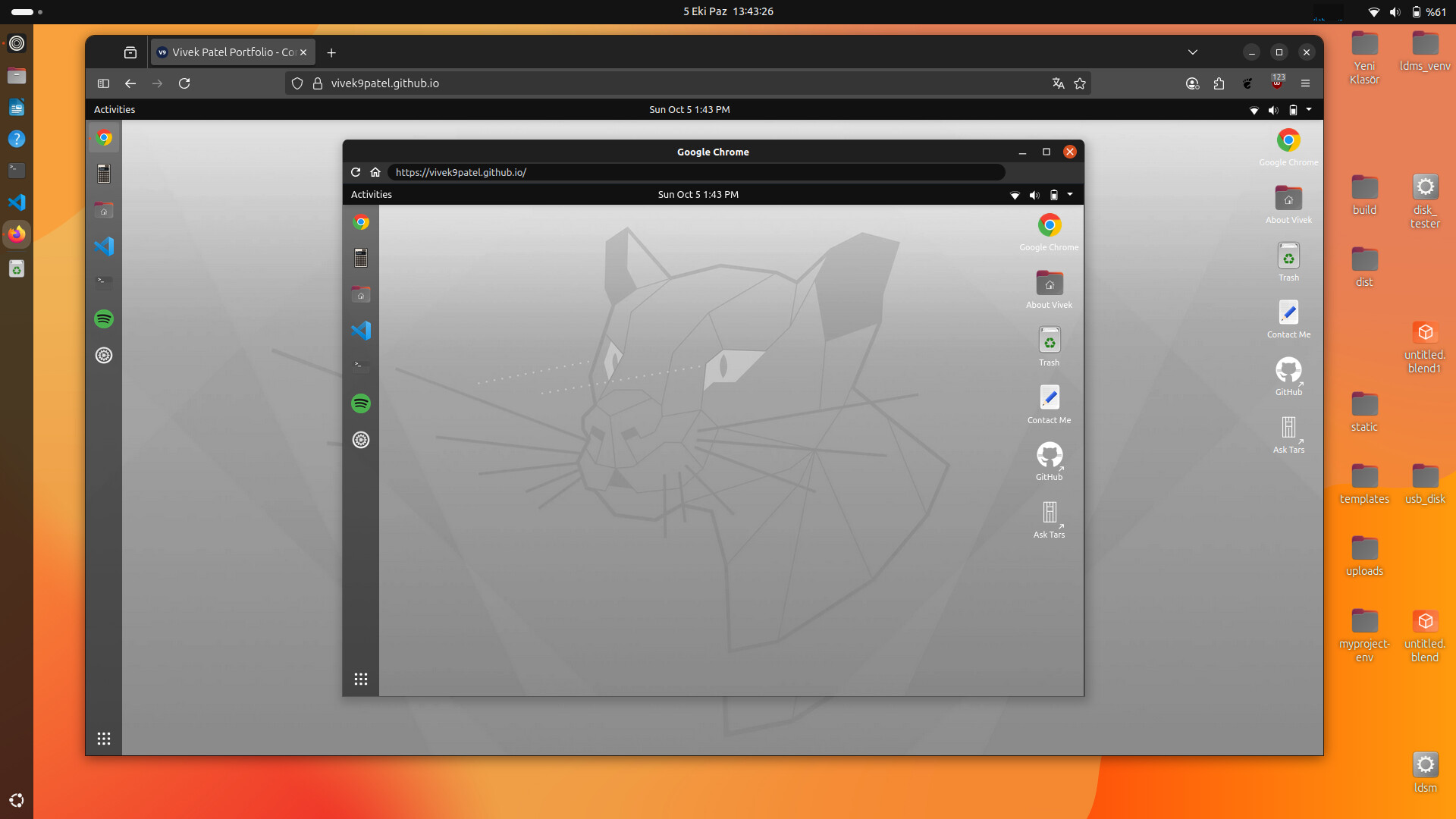The width and height of the screenshot is (1456, 819).
Task: Click Activities in the inner window's top bar
Action: pyautogui.click(x=371, y=194)
